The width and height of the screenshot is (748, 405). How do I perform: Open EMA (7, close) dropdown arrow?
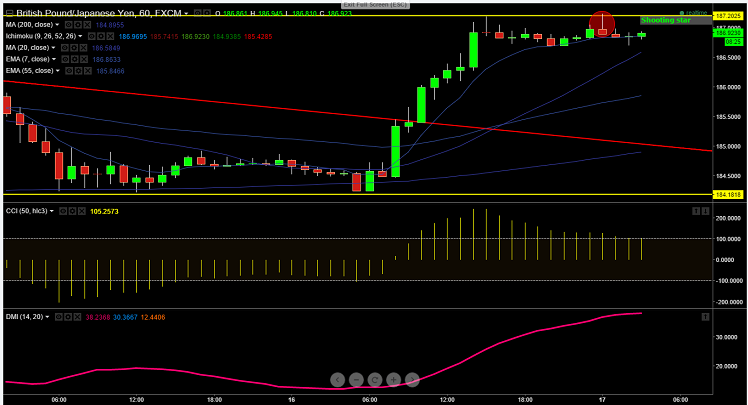(x=54, y=59)
